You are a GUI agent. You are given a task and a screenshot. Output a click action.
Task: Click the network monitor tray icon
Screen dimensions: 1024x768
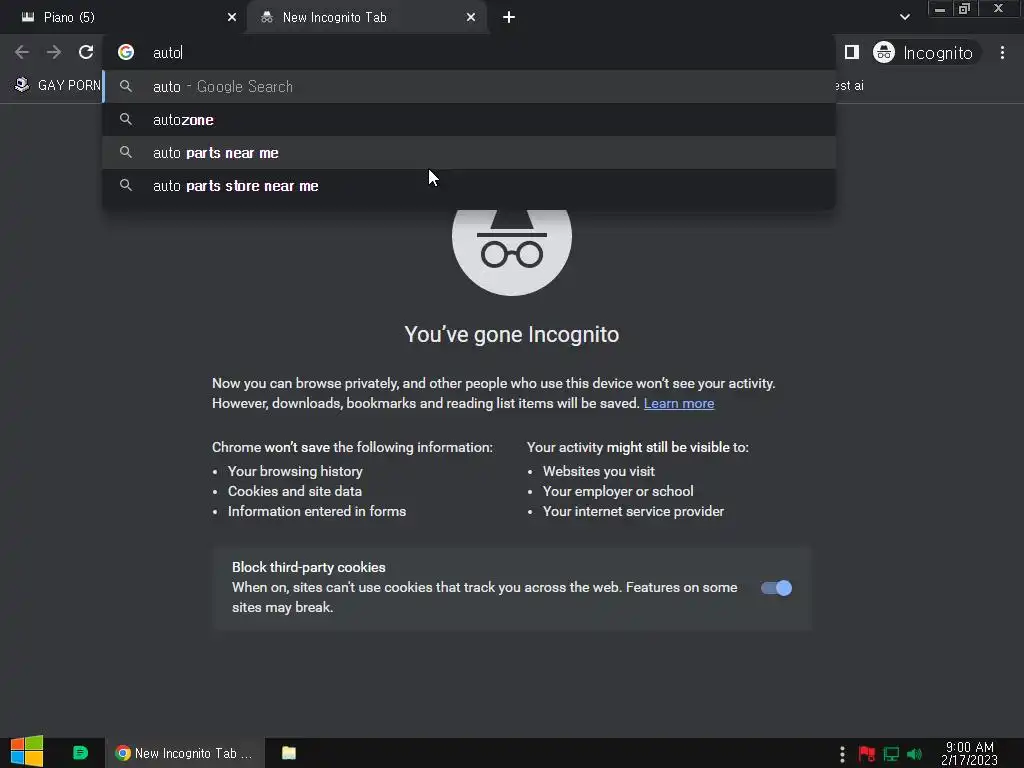click(891, 754)
